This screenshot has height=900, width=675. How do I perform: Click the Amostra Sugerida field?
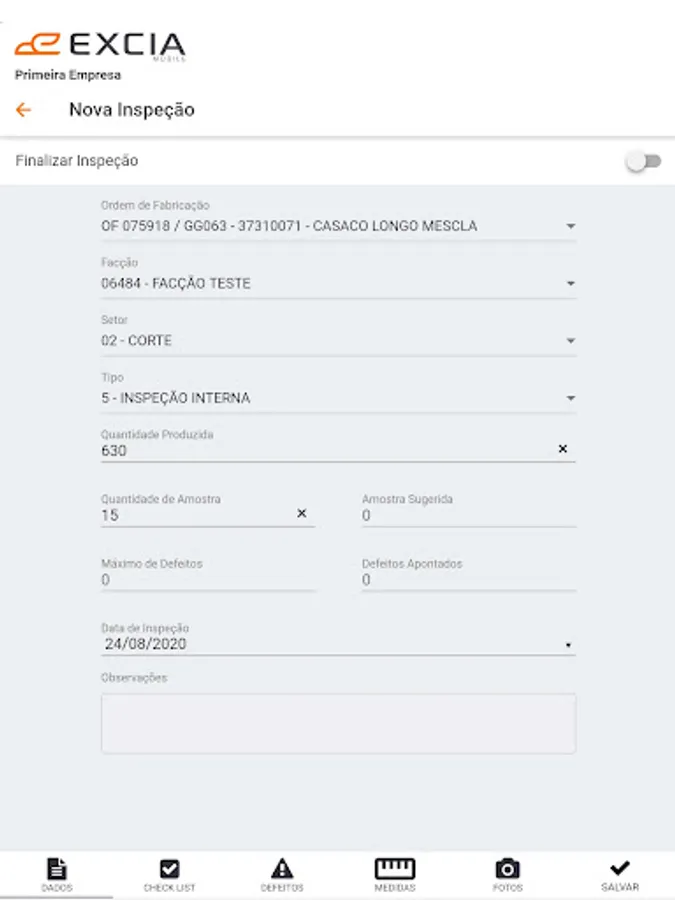pos(468,516)
